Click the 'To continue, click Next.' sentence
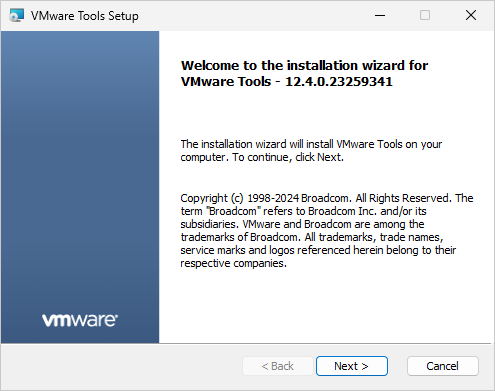Screen dimensions: 495x391 pos(288,157)
